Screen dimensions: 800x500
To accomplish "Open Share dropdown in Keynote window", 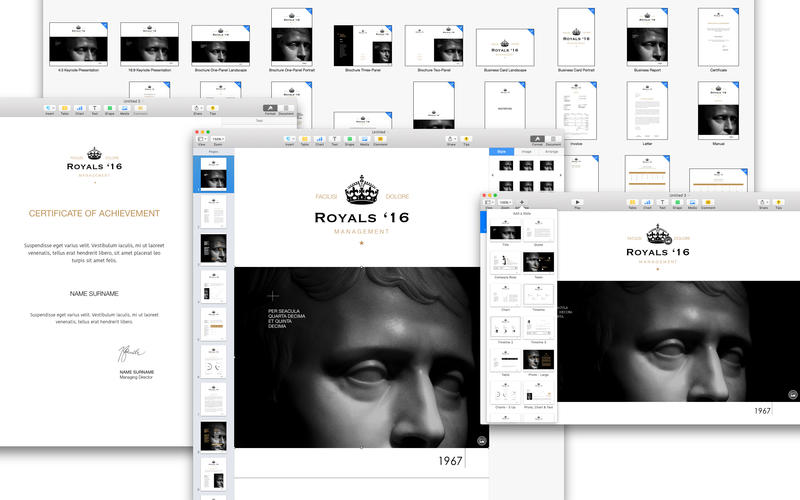I will [x=764, y=202].
